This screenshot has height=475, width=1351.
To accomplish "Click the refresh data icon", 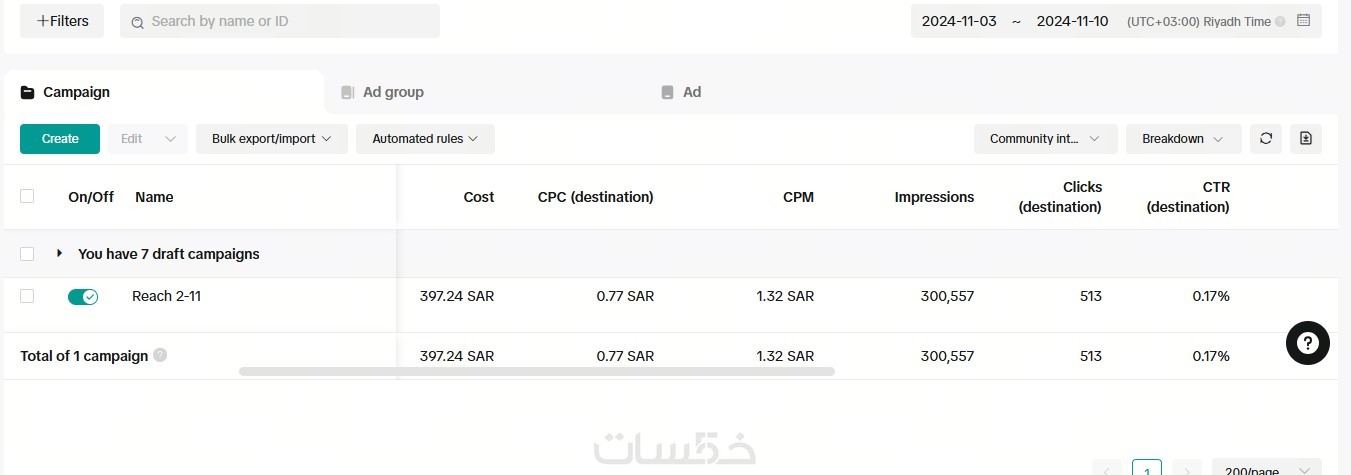I will pyautogui.click(x=1266, y=139).
